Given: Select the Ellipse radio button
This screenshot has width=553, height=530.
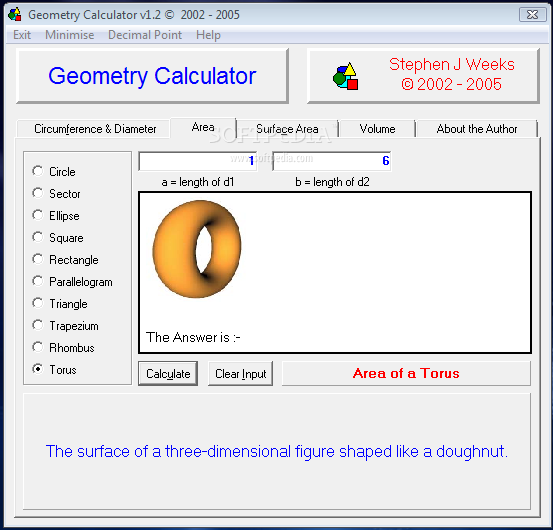Looking at the screenshot, I should coord(38,215).
